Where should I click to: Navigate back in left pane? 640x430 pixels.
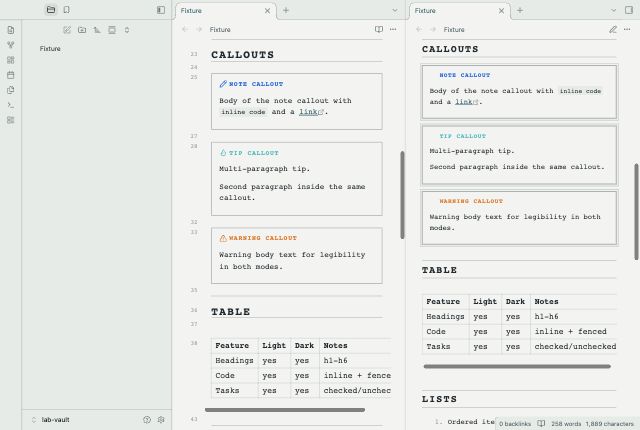point(185,29)
